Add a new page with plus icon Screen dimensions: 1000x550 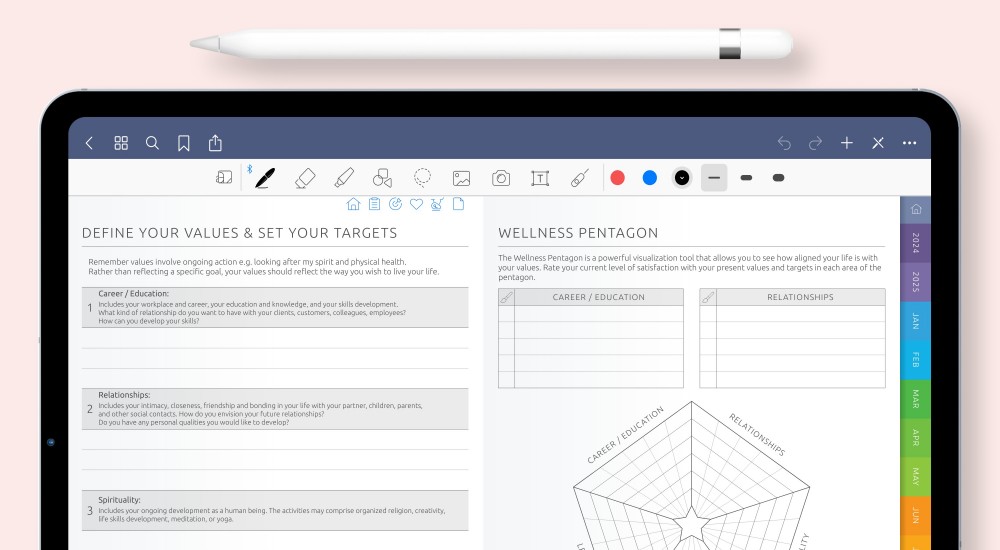(x=847, y=143)
